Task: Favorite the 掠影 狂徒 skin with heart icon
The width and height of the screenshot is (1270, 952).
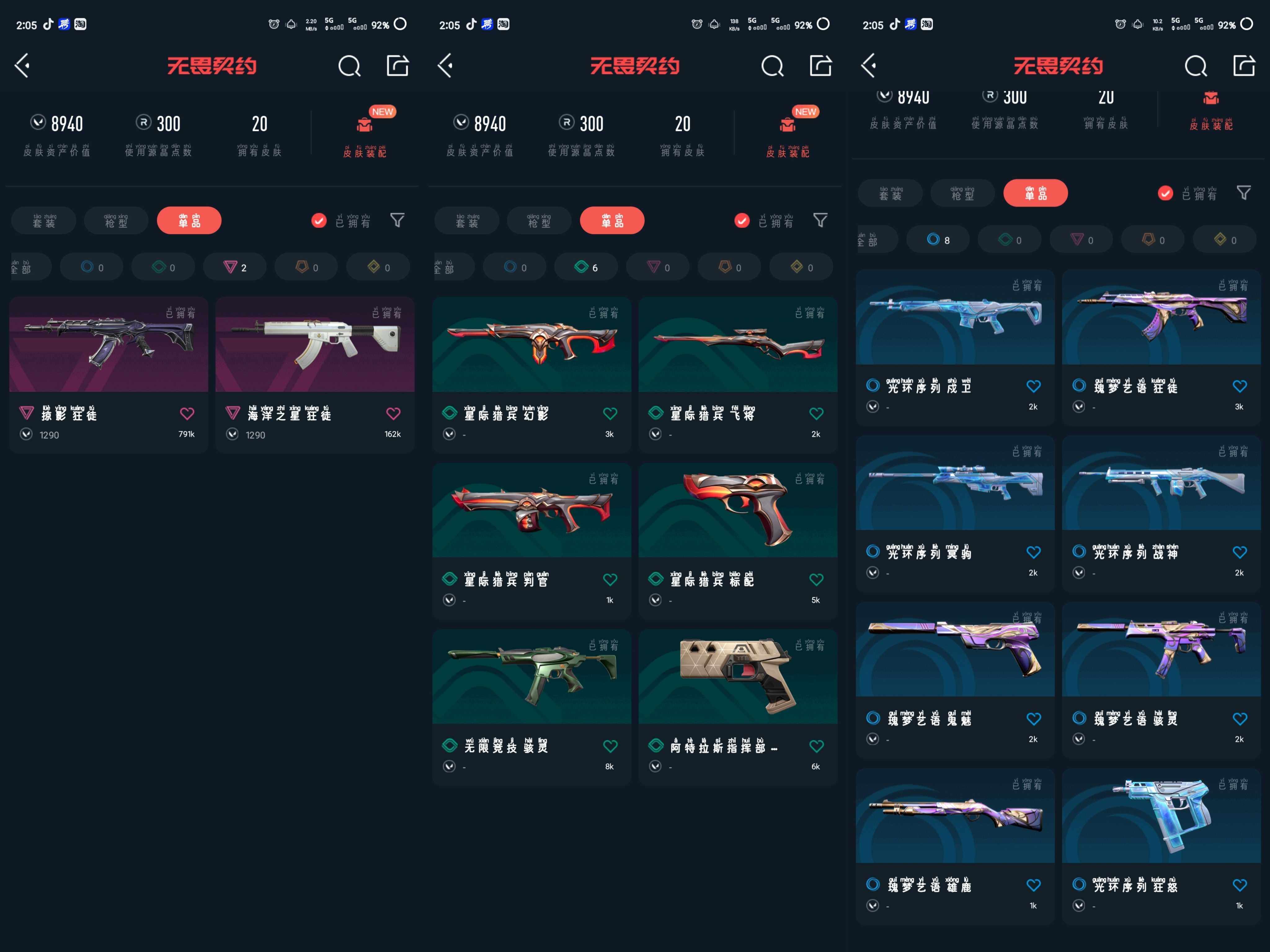Action: (x=187, y=414)
